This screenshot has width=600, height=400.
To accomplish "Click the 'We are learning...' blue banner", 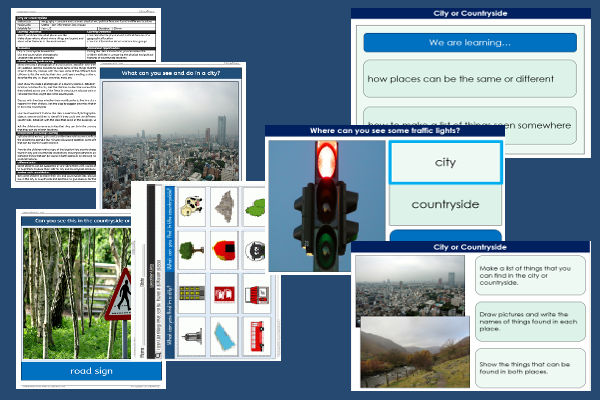I will pyautogui.click(x=470, y=42).
